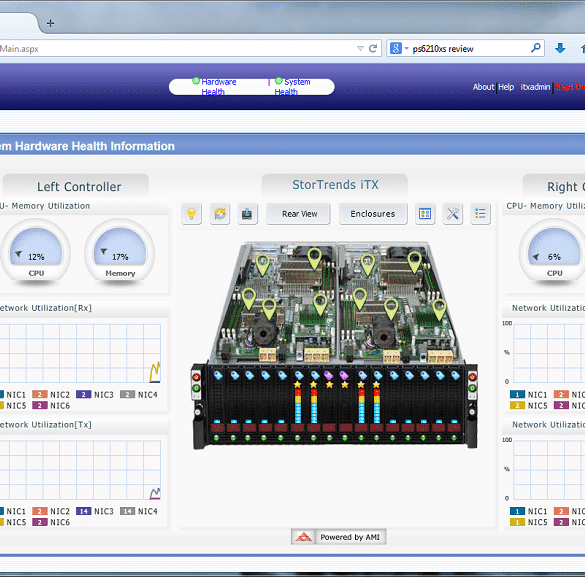Click the red LED on chassis right ear
585x577 pixels.
(472, 377)
